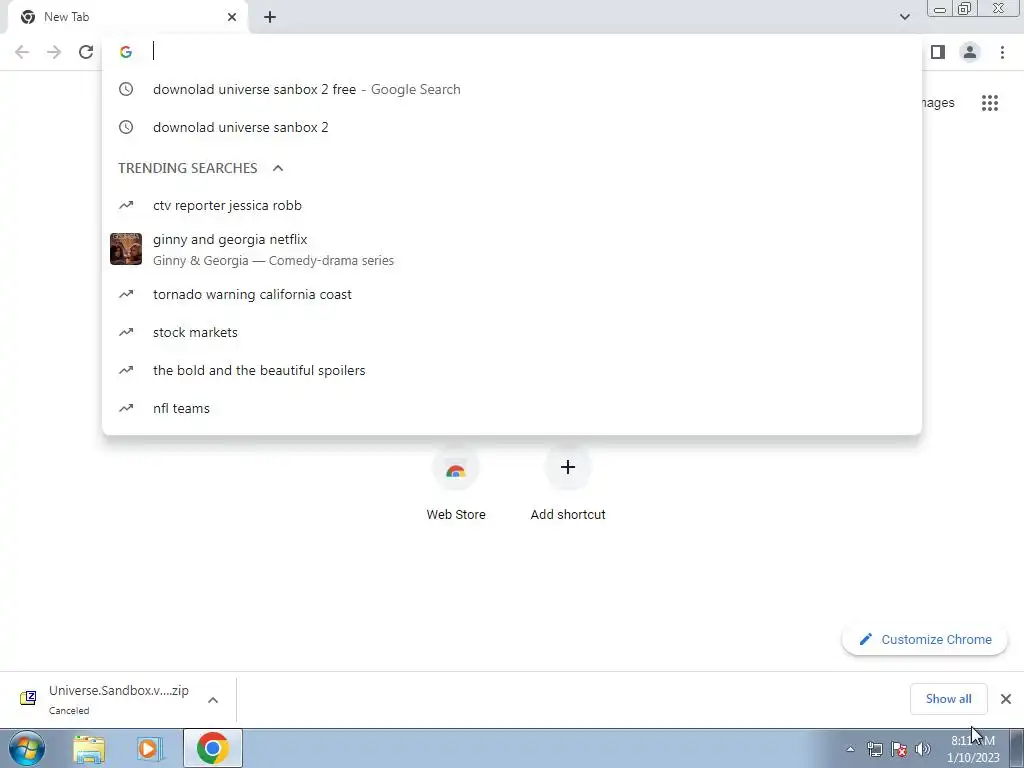Screen dimensions: 1024x768
Task: Choose 'nfl teams' trending search
Action: click(x=512, y=408)
